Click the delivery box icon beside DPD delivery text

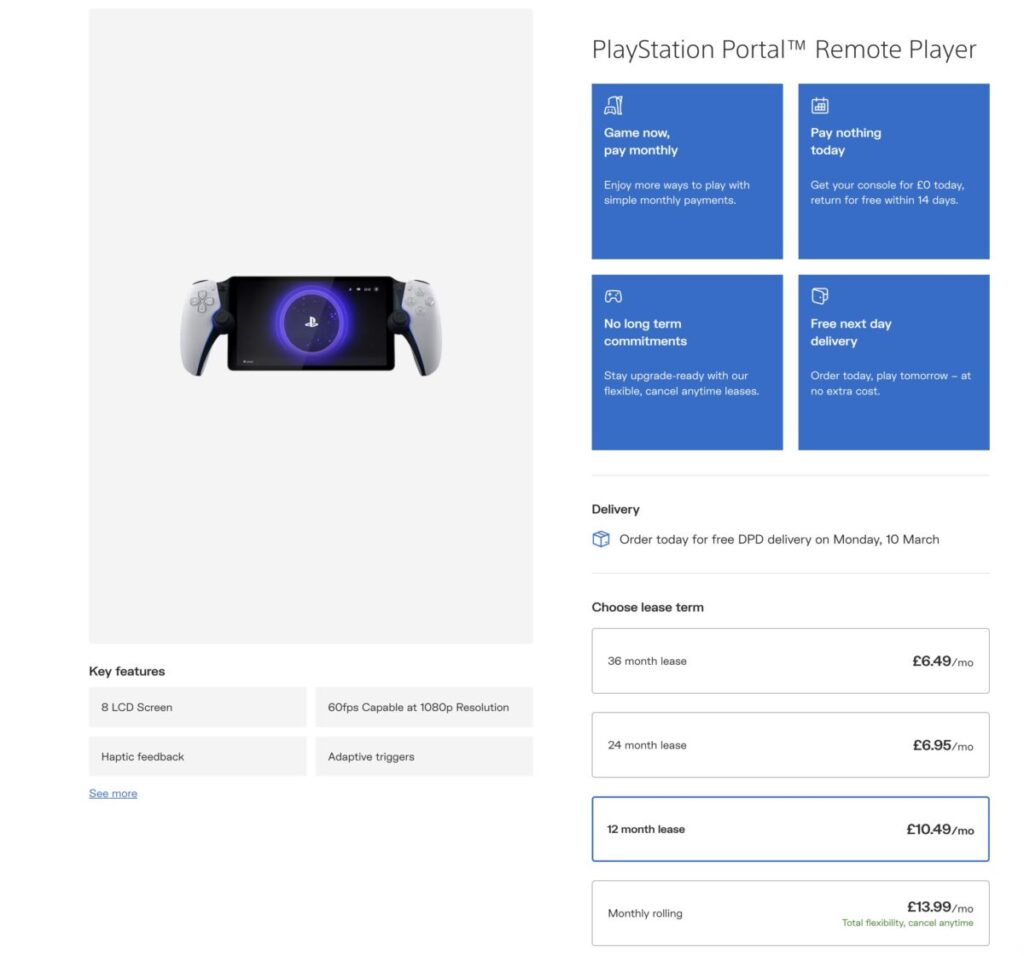point(601,539)
